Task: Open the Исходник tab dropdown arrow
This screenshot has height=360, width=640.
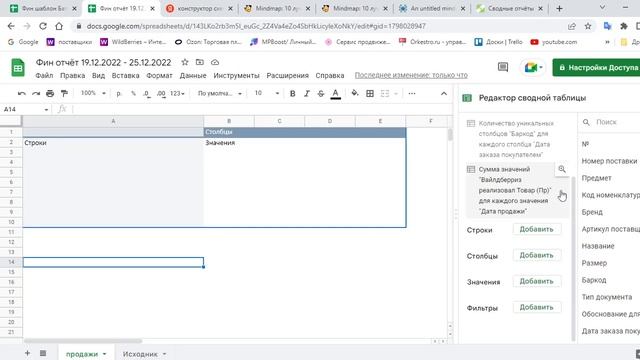Action: (x=164, y=354)
